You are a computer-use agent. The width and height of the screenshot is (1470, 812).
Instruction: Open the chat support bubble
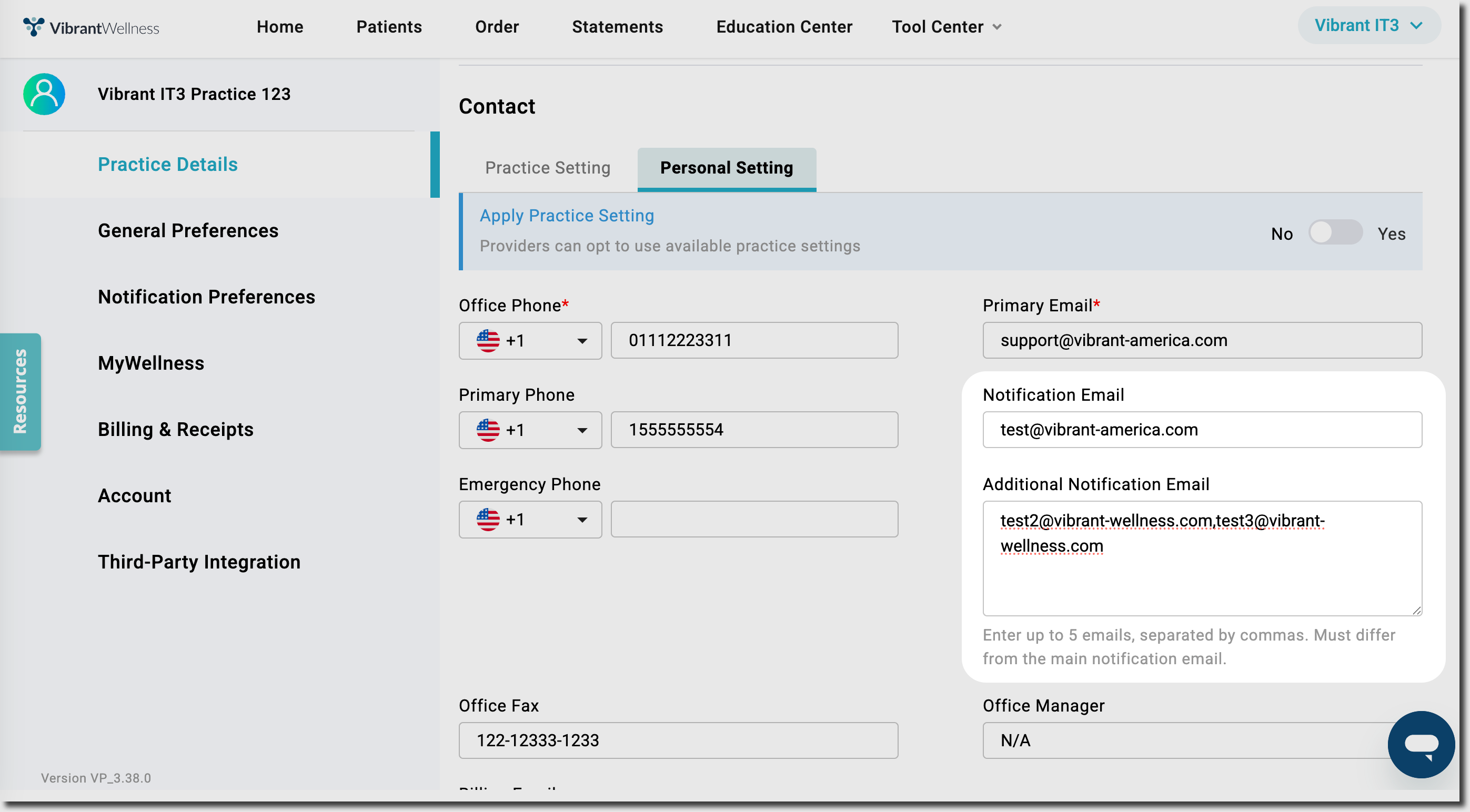(x=1421, y=744)
